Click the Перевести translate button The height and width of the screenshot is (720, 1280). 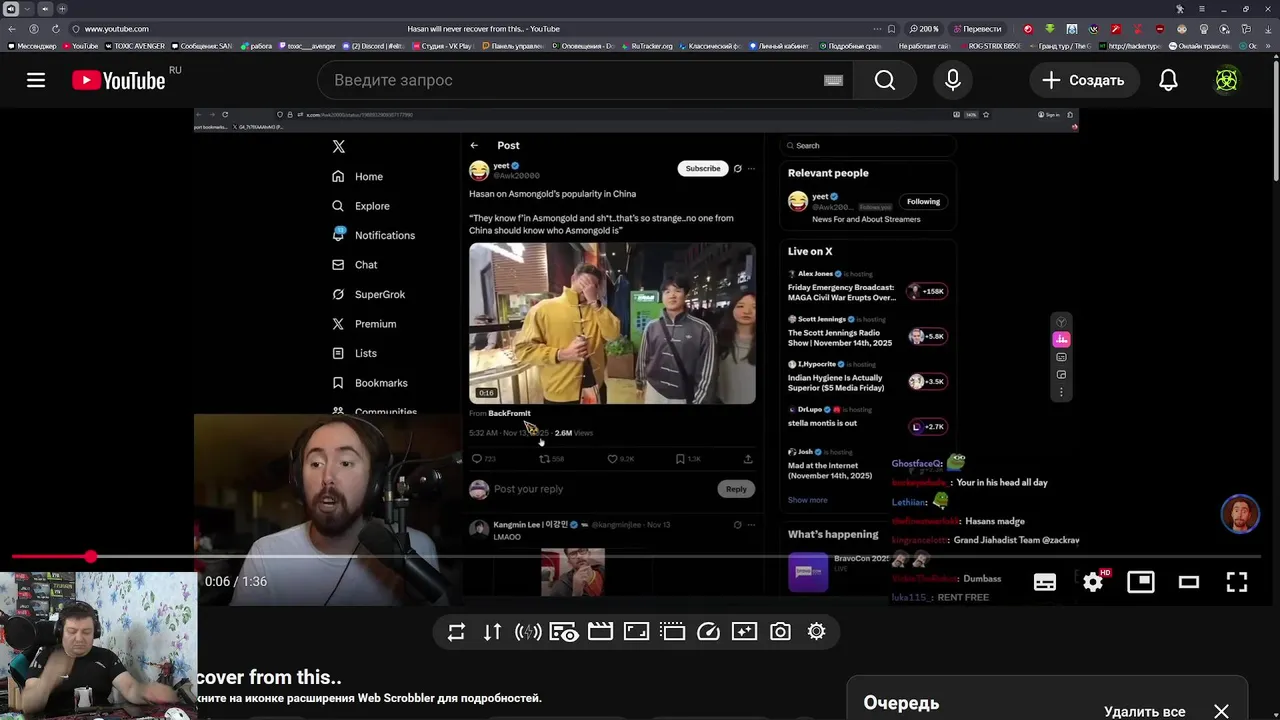(977, 29)
